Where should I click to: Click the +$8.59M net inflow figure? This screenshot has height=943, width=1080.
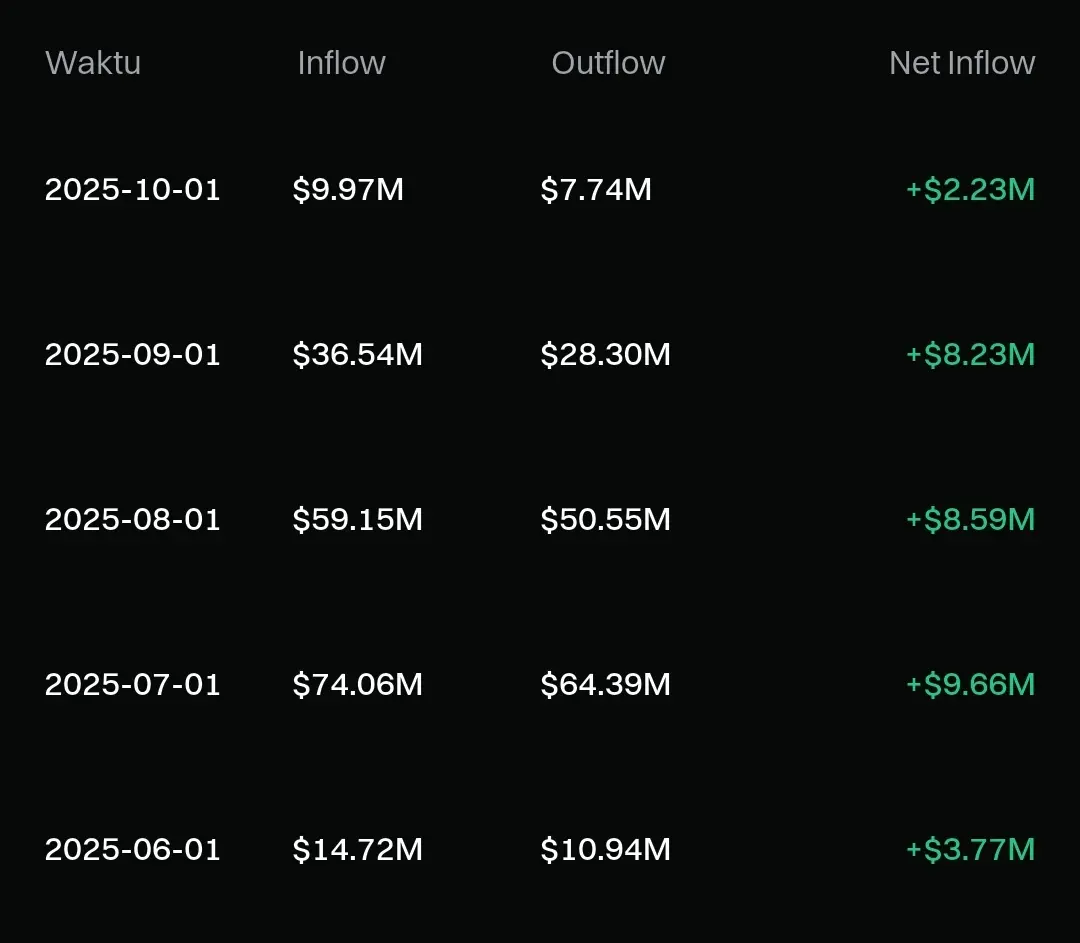970,519
